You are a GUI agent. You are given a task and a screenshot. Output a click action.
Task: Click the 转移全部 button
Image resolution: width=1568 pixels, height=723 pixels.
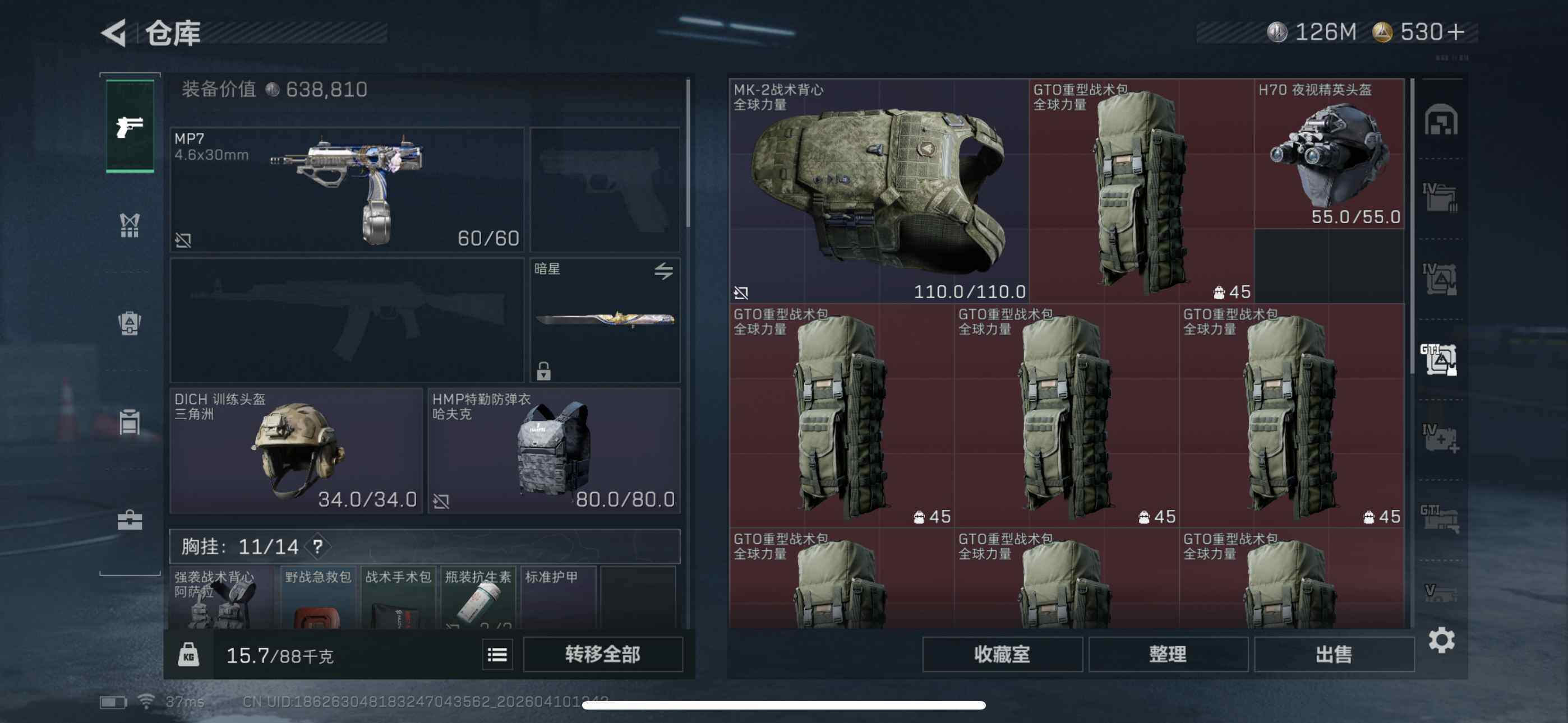[603, 654]
